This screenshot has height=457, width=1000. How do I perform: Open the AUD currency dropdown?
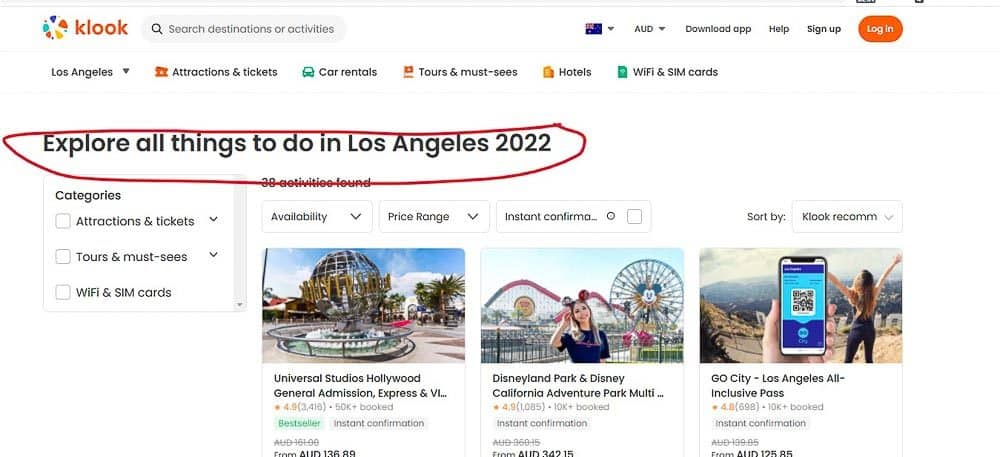point(650,29)
